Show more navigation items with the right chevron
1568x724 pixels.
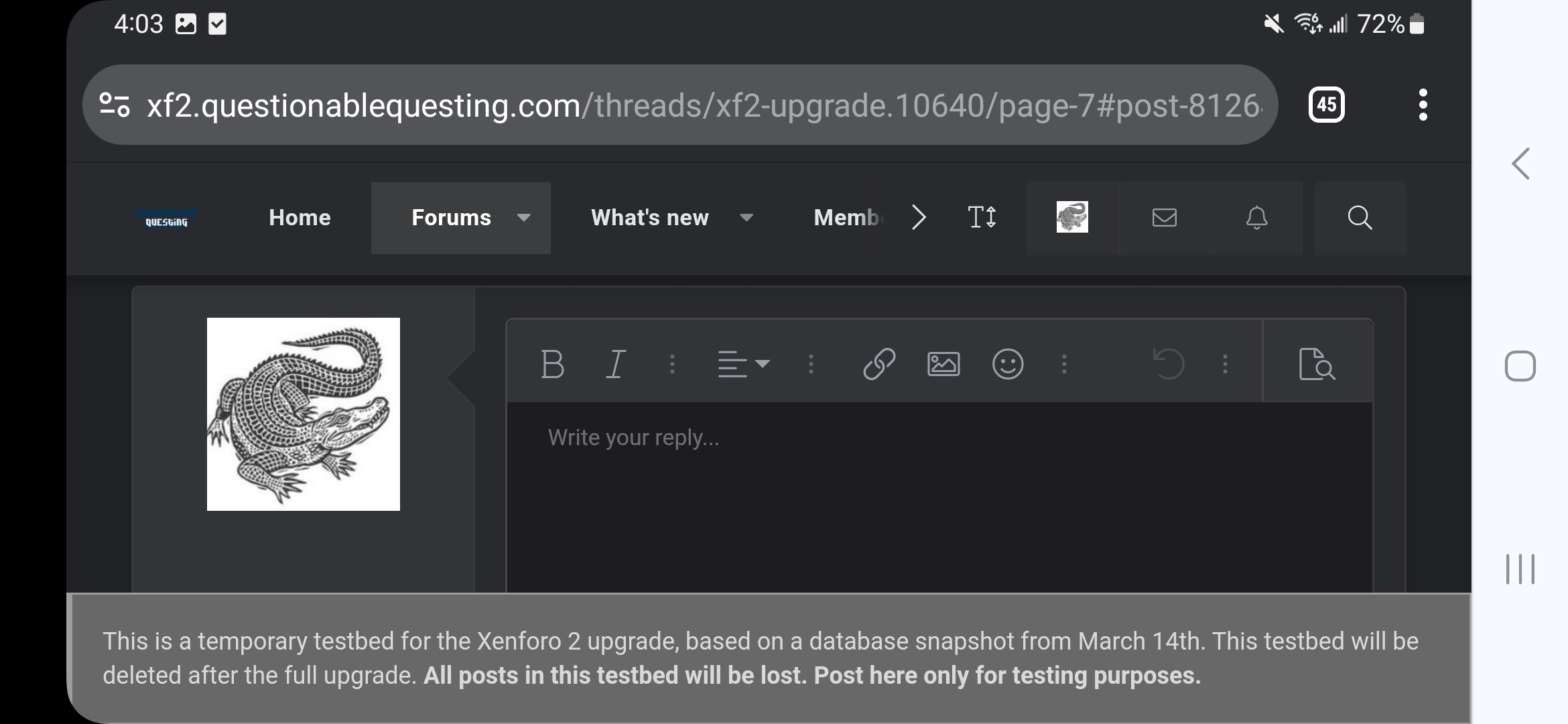coord(919,217)
